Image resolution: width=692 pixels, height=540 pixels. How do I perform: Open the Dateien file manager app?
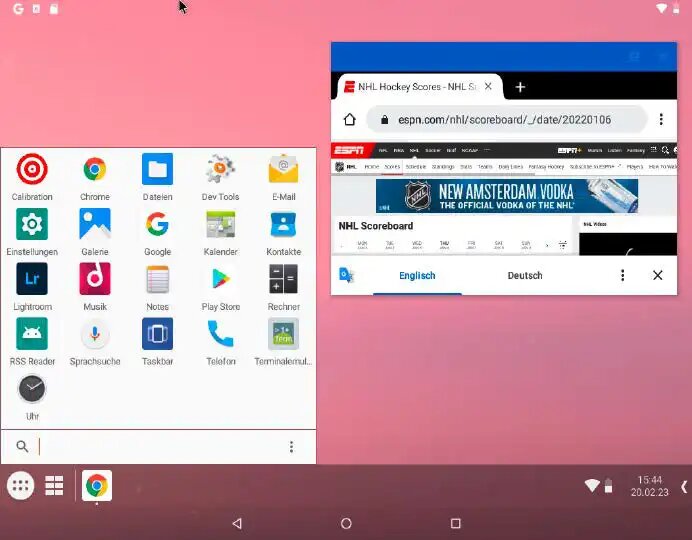click(158, 177)
